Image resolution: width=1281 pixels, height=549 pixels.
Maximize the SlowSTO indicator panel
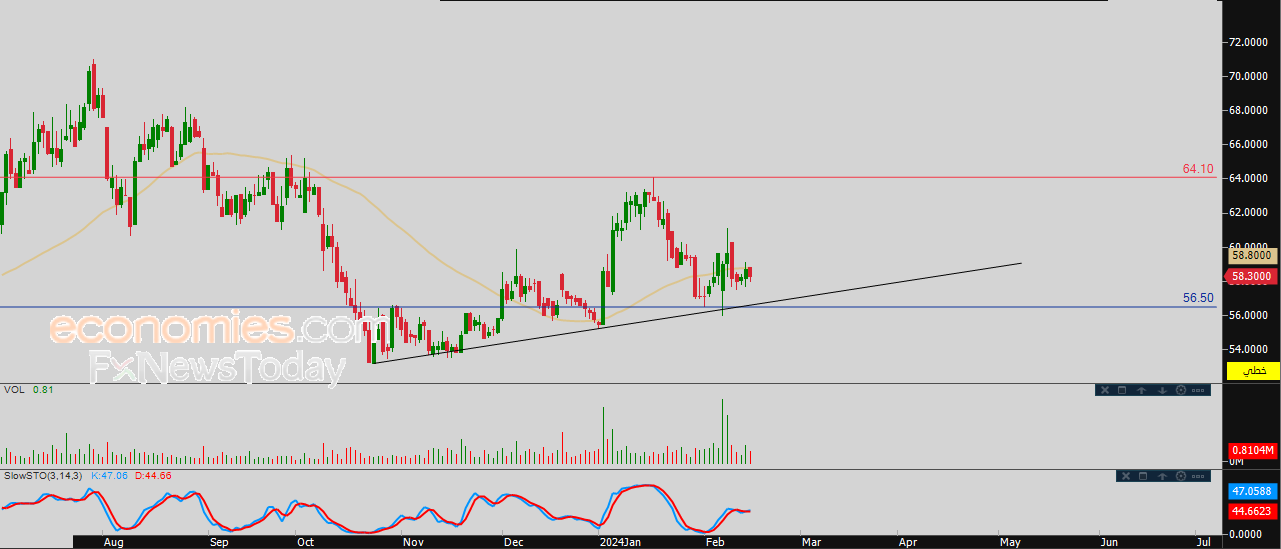(x=1143, y=476)
